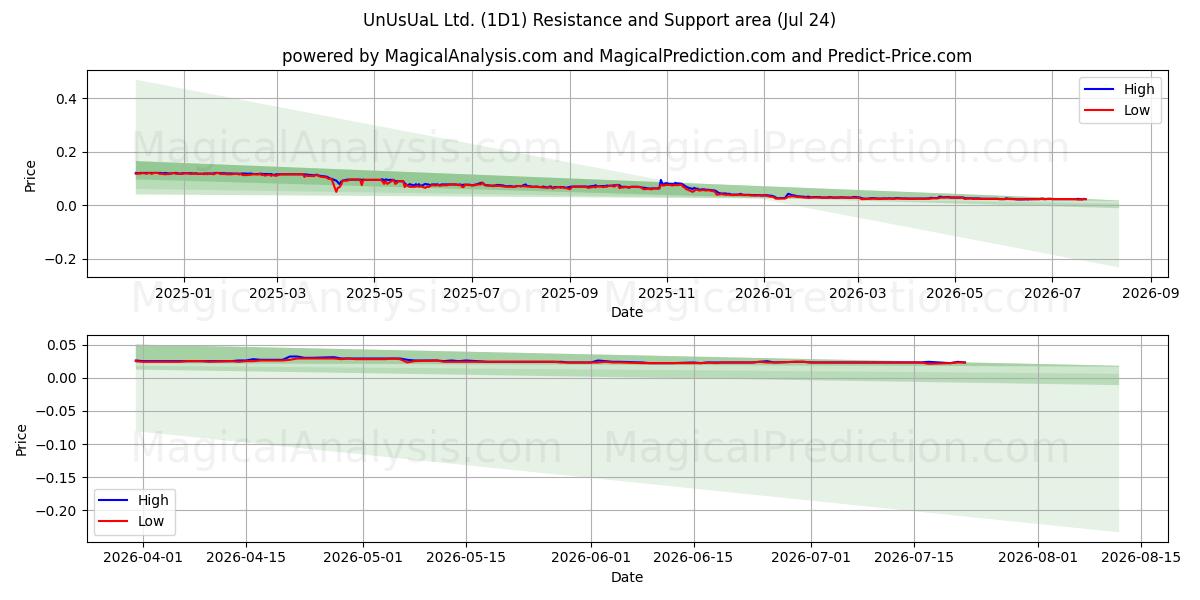Click the '2026-05' tick label on the top chart

pyautogui.click(x=954, y=293)
